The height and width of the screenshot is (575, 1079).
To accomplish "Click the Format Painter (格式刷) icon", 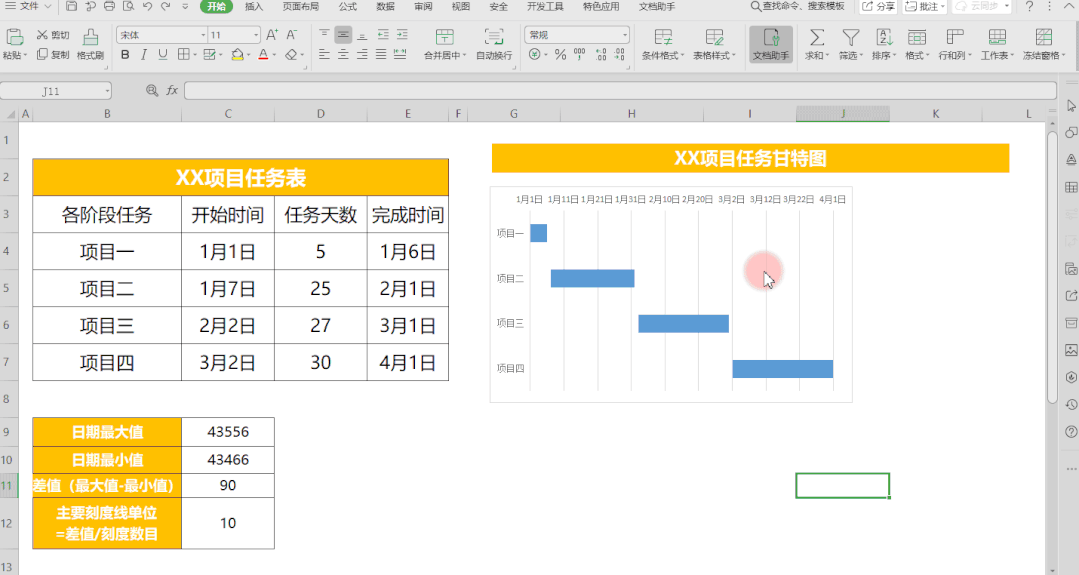I will 91,38.
